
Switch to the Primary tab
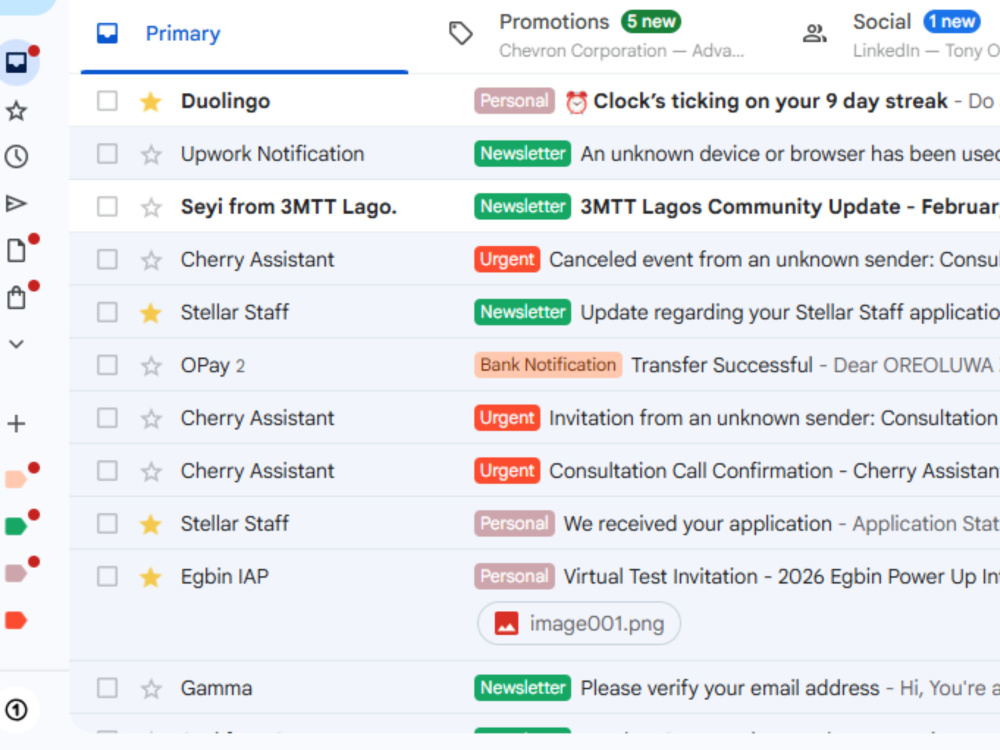[244, 36]
